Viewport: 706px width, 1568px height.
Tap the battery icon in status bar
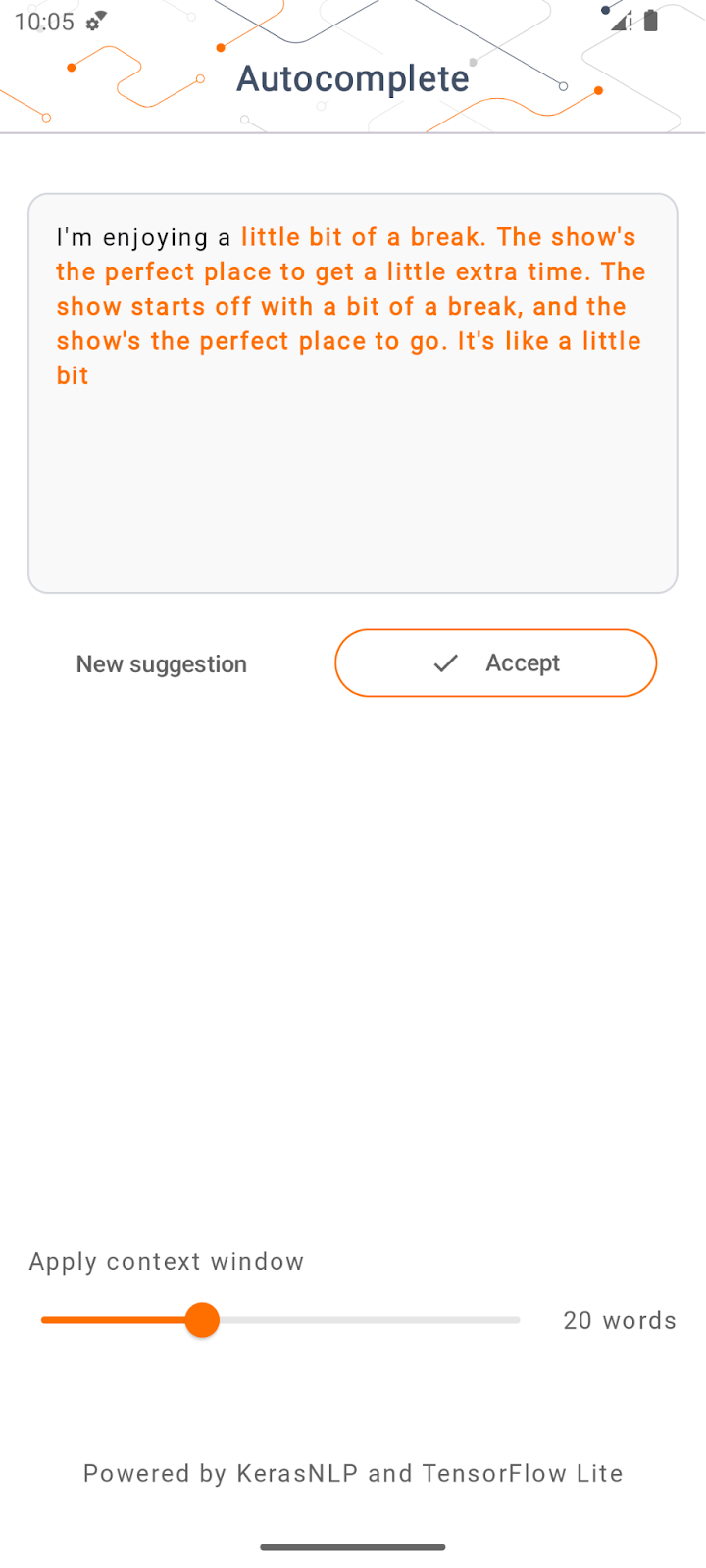tap(649, 21)
